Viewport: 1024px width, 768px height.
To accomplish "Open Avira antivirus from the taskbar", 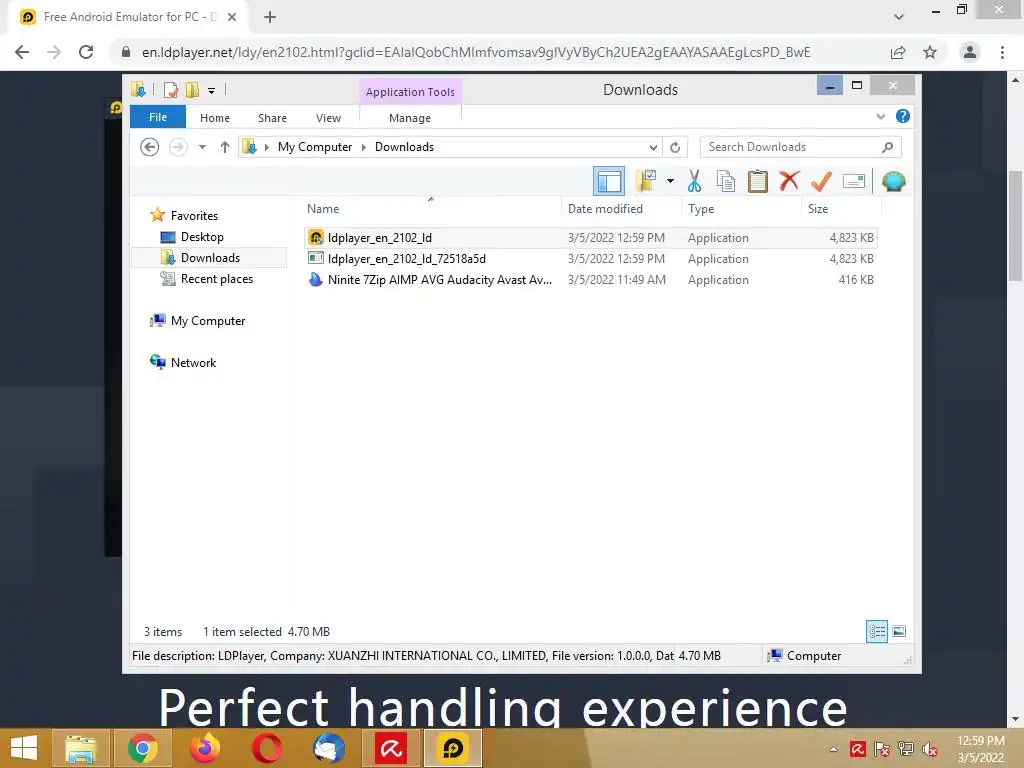I will coord(391,748).
